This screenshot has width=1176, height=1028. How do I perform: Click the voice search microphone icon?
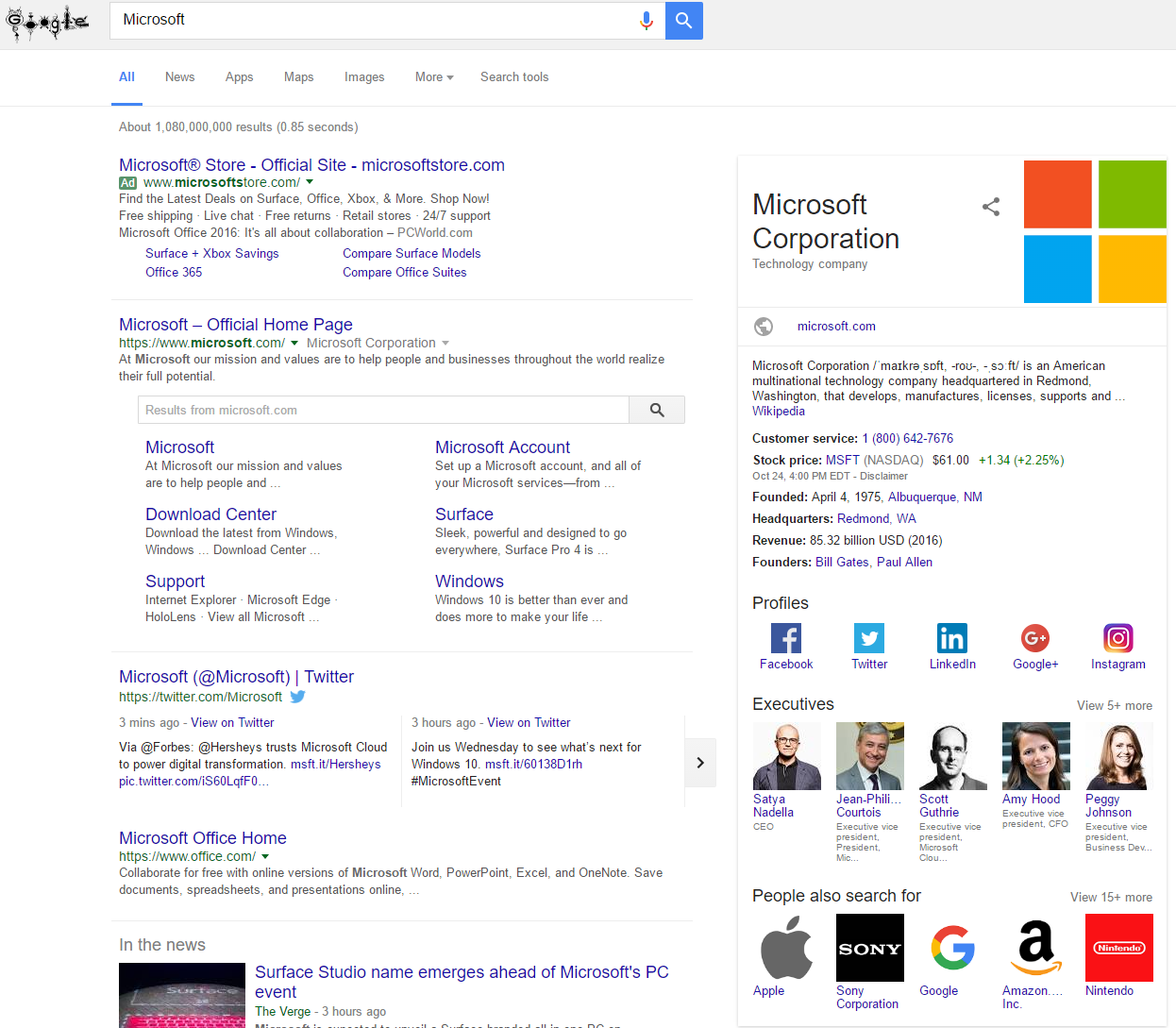(646, 21)
